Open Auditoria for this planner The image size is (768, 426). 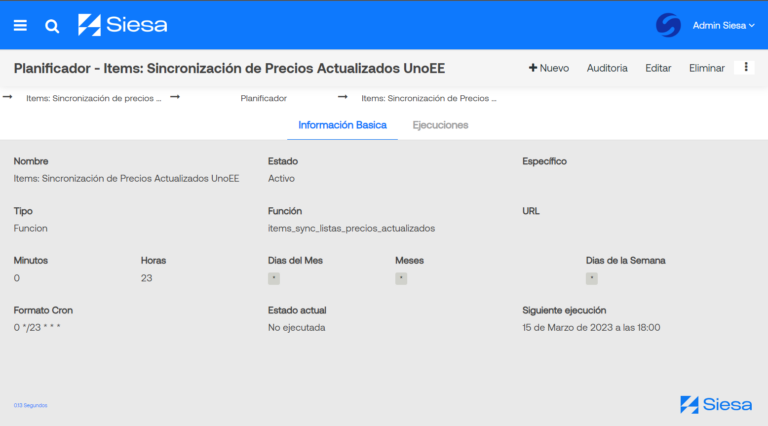607,68
